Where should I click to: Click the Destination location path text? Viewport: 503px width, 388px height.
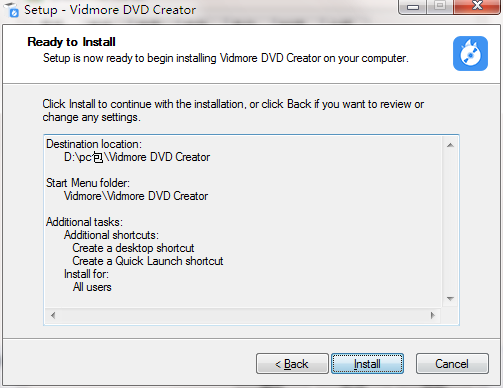137,157
